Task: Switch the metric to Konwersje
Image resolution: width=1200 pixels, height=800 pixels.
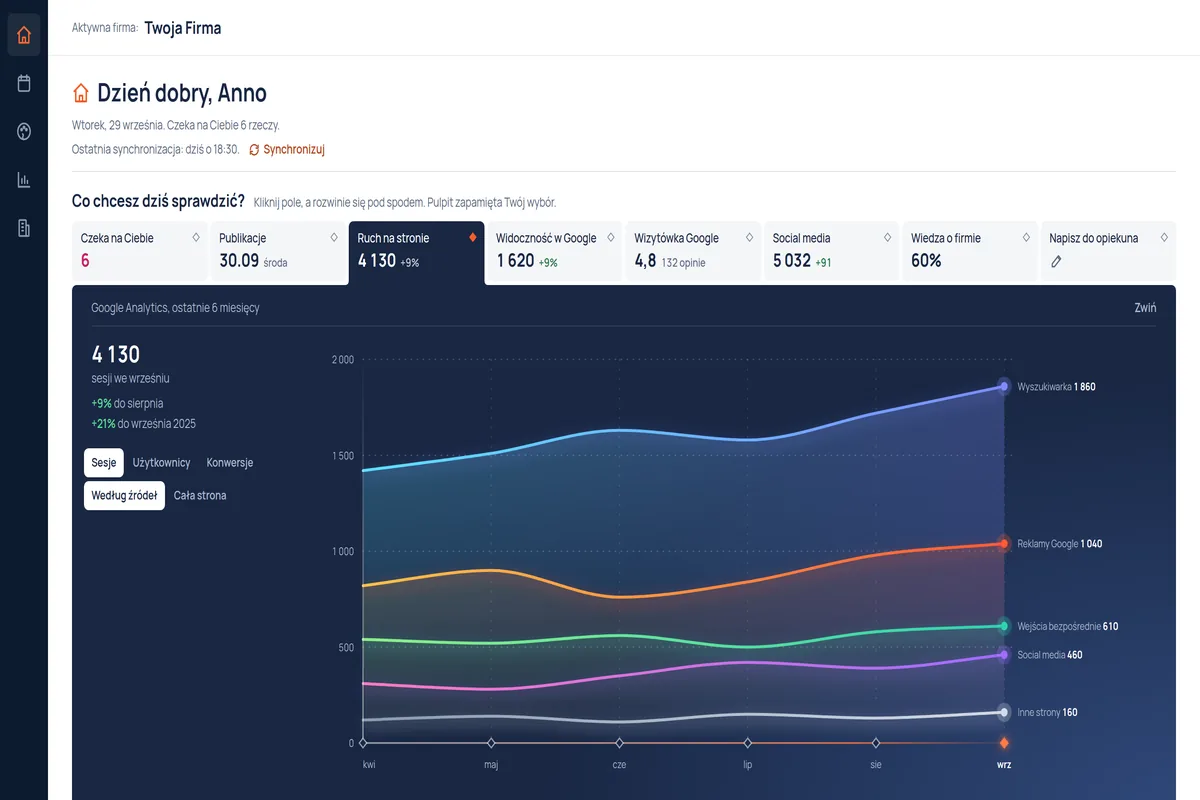Action: point(230,463)
